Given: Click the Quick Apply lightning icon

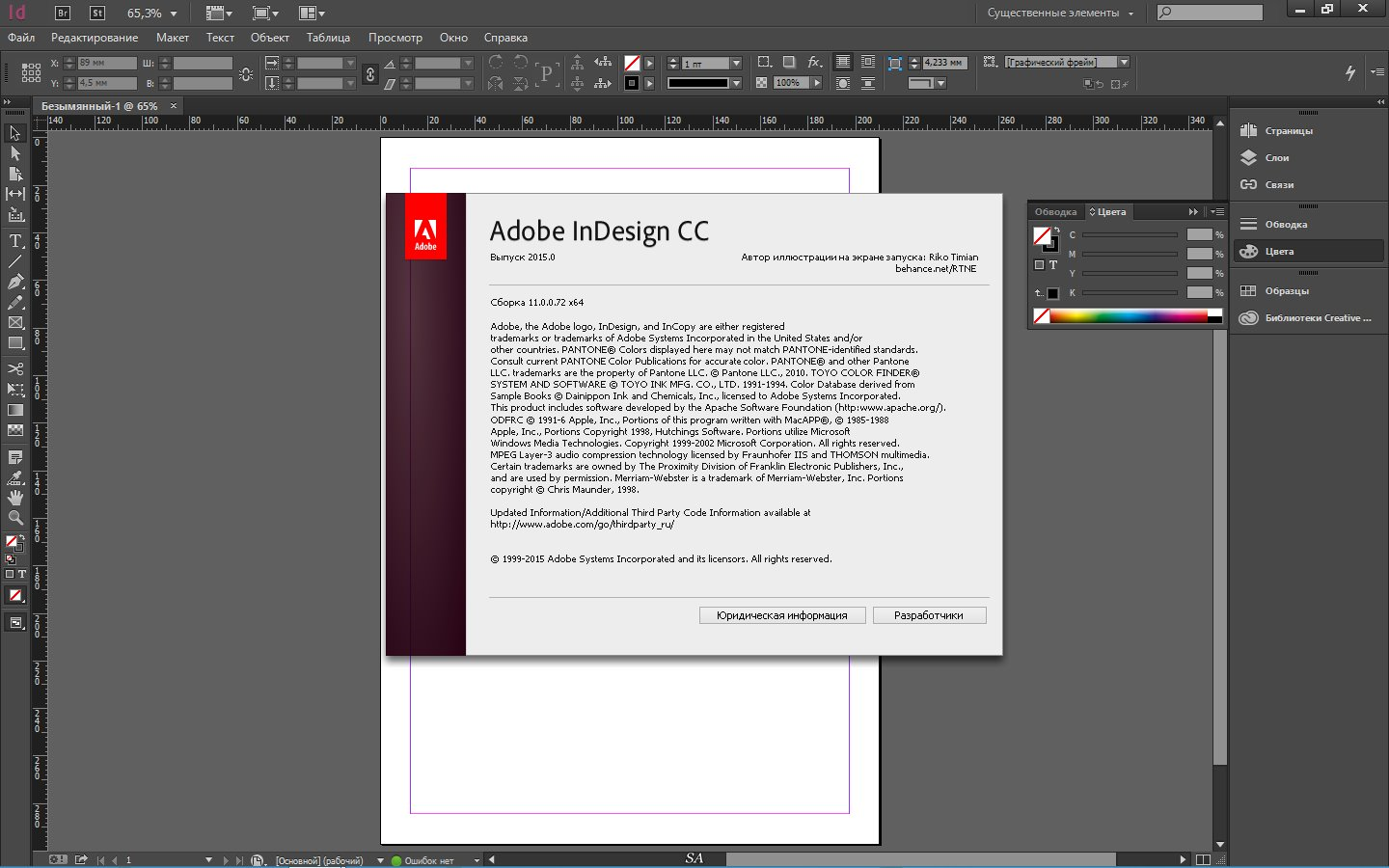Looking at the screenshot, I should point(1349,72).
